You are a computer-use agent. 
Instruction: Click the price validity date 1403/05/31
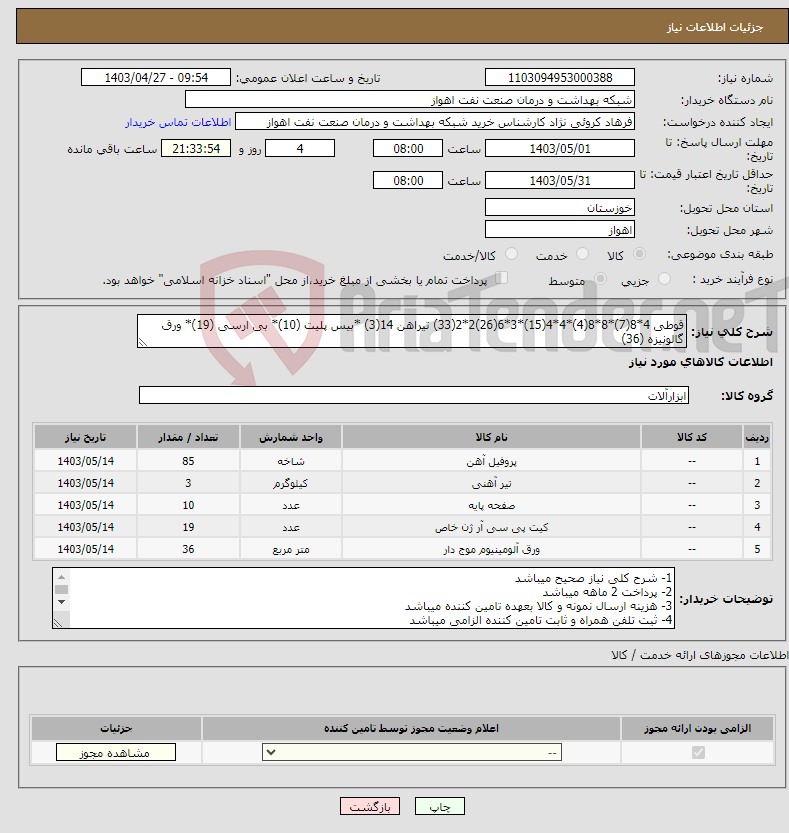pos(560,180)
